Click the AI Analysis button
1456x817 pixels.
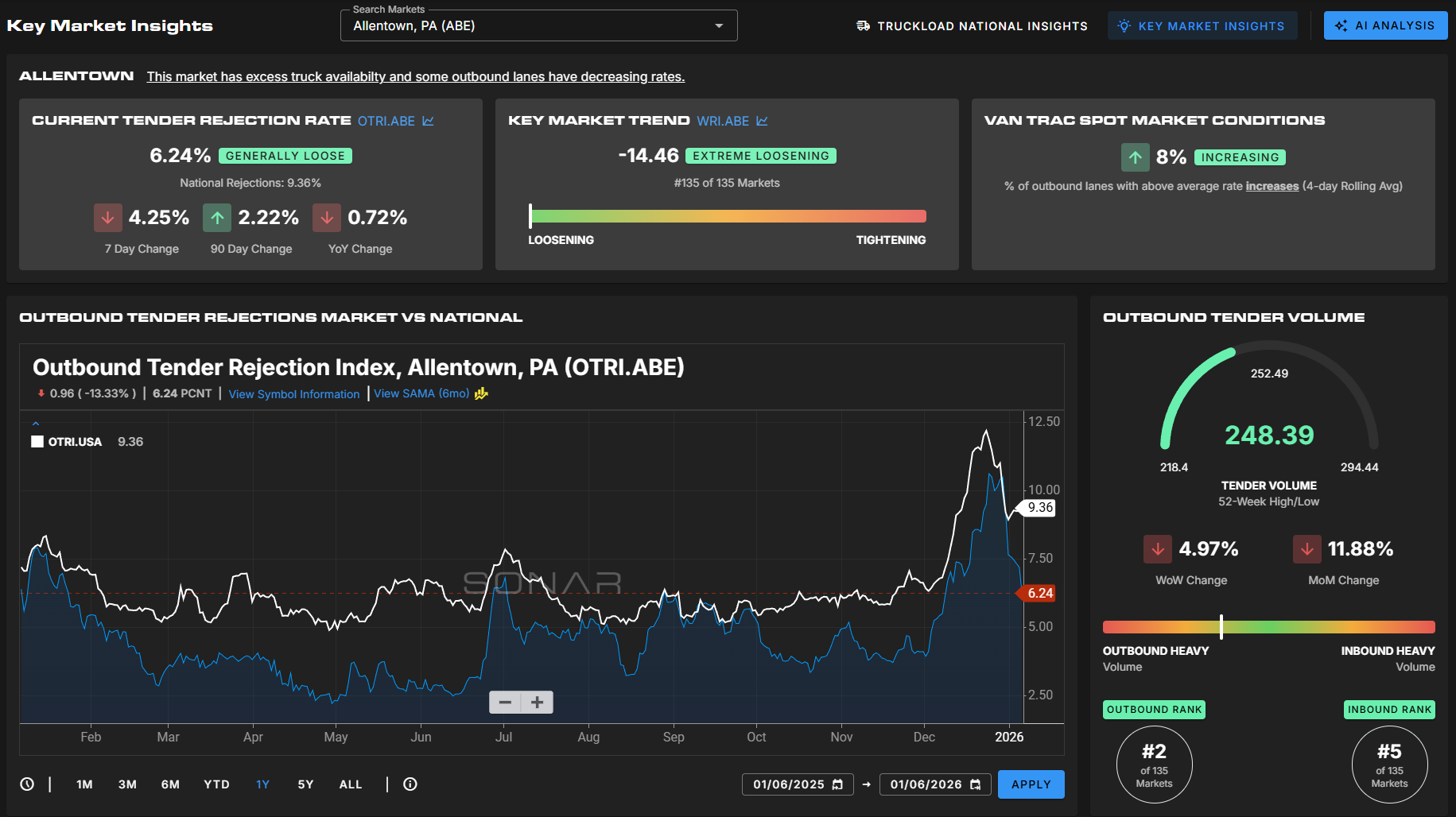[1385, 25]
